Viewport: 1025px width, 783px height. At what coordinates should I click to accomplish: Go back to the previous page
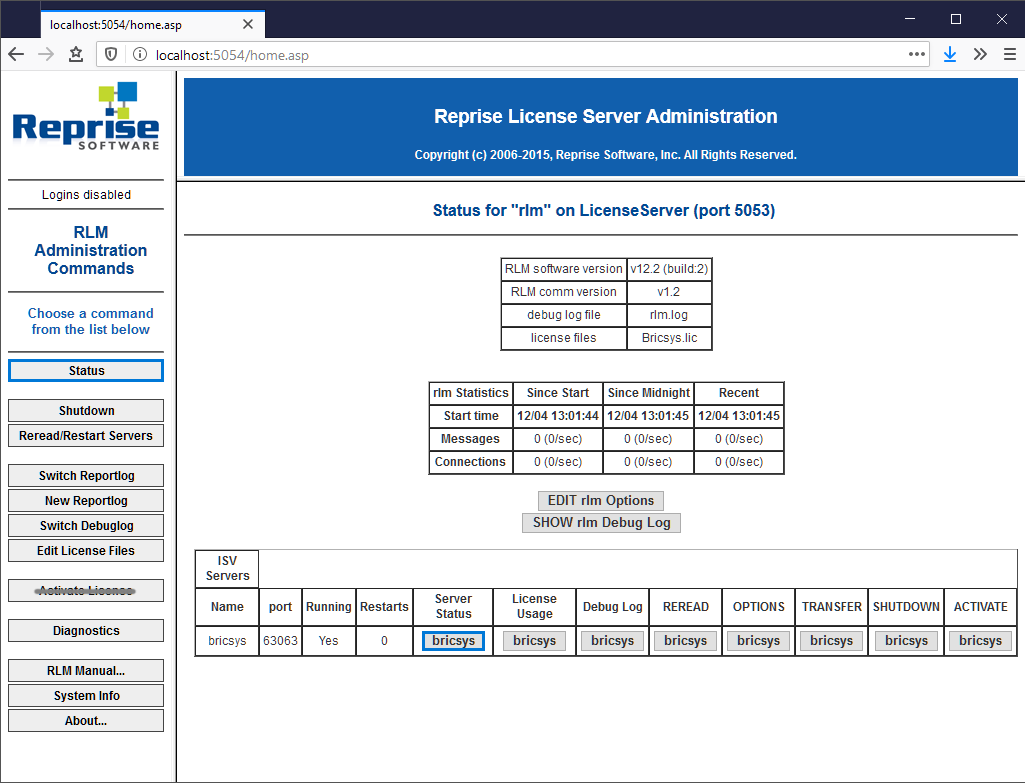[16, 54]
